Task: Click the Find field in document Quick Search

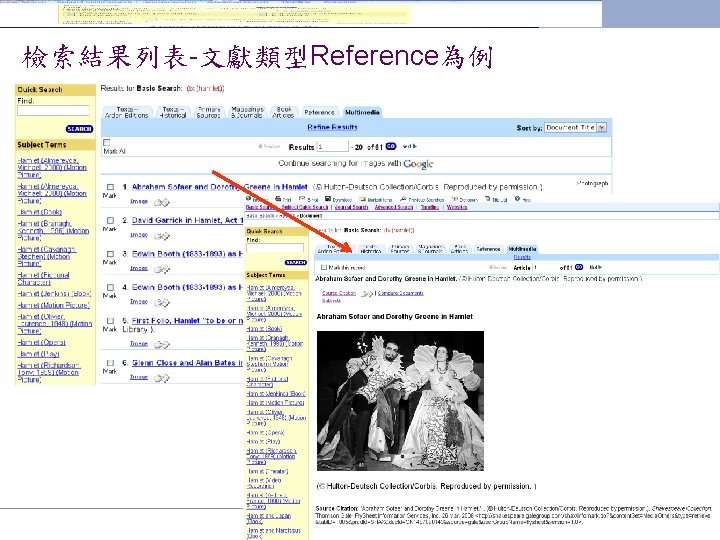Action: tap(275, 248)
